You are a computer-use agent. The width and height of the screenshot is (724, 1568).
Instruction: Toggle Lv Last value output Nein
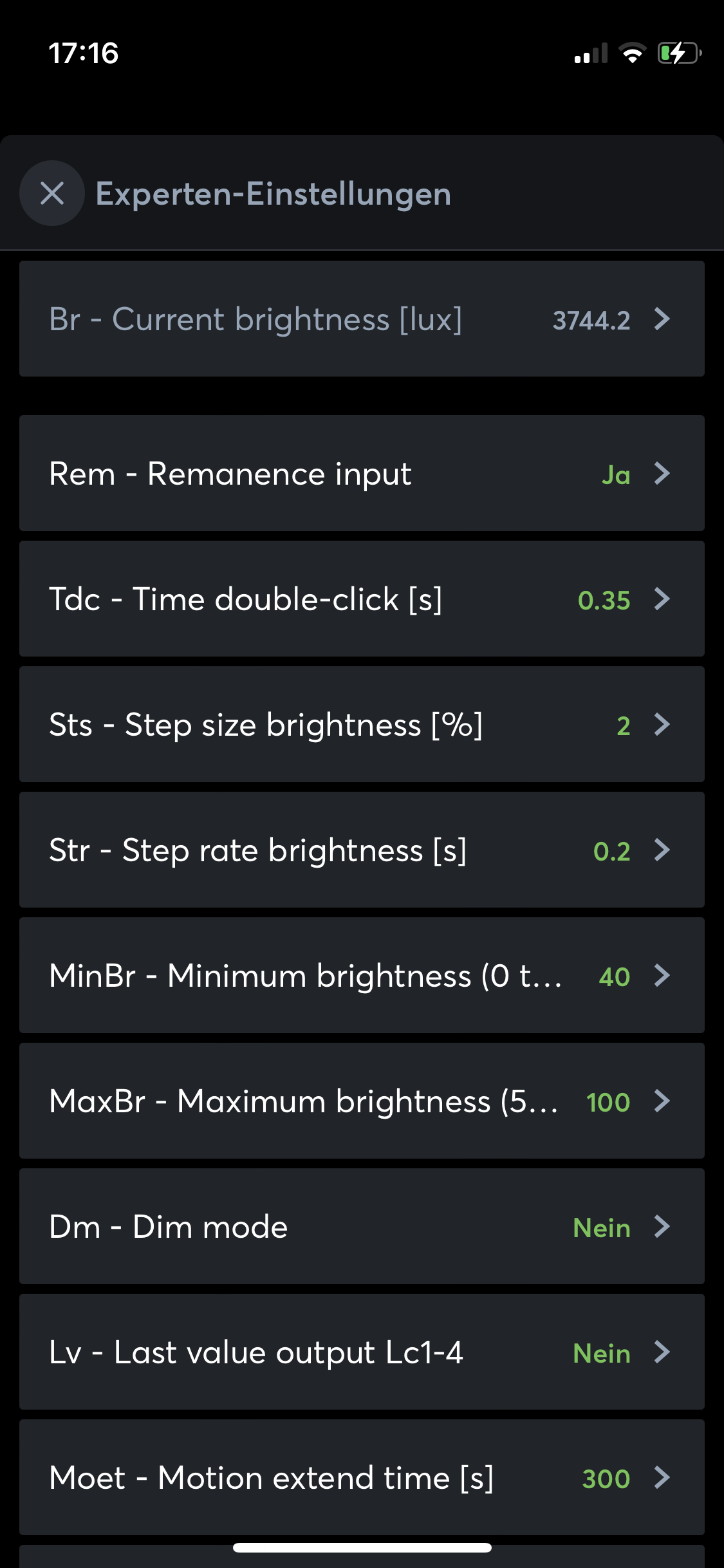[x=602, y=1354]
